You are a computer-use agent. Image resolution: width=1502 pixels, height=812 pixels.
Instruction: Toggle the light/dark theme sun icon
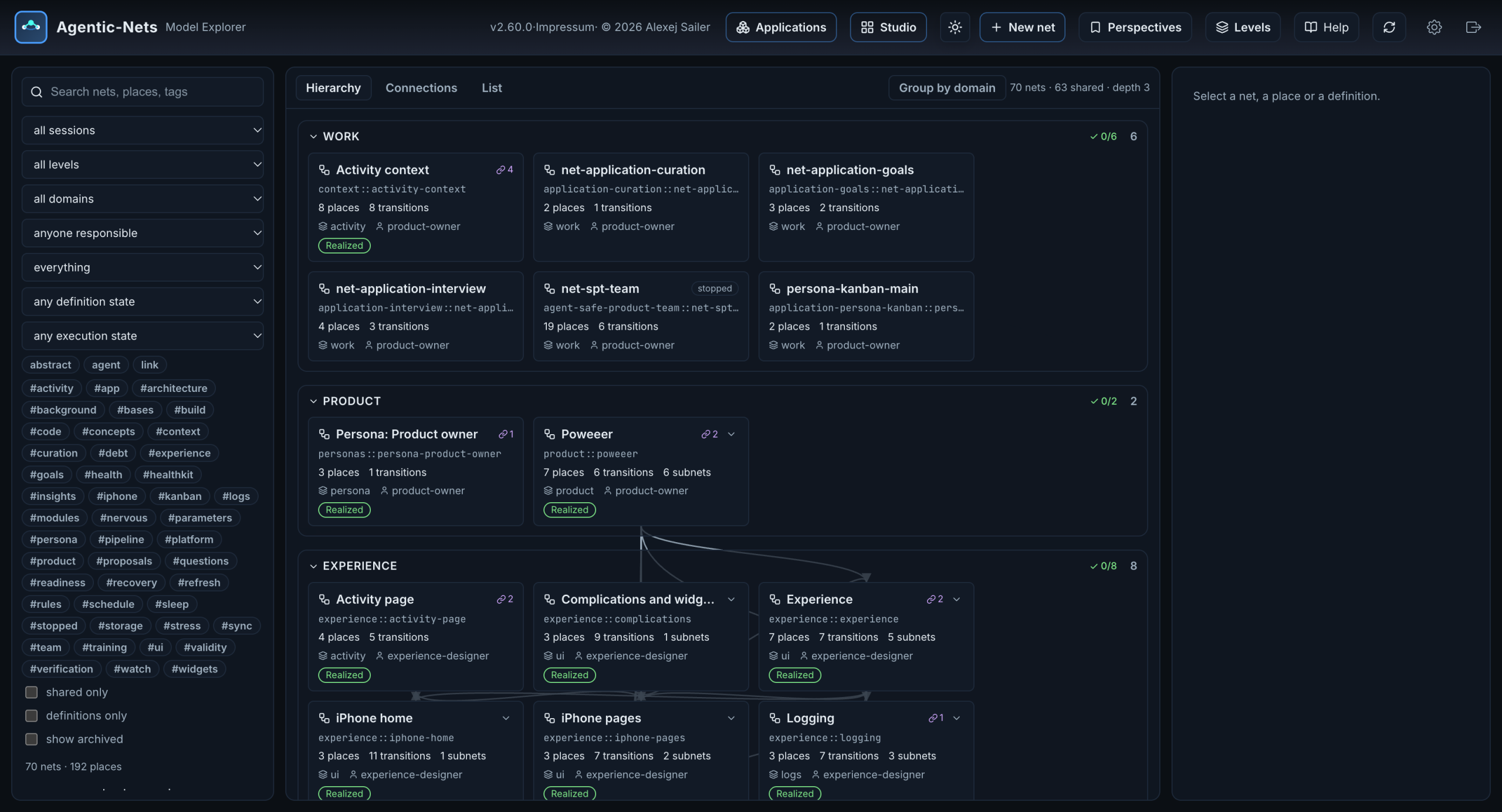point(955,27)
